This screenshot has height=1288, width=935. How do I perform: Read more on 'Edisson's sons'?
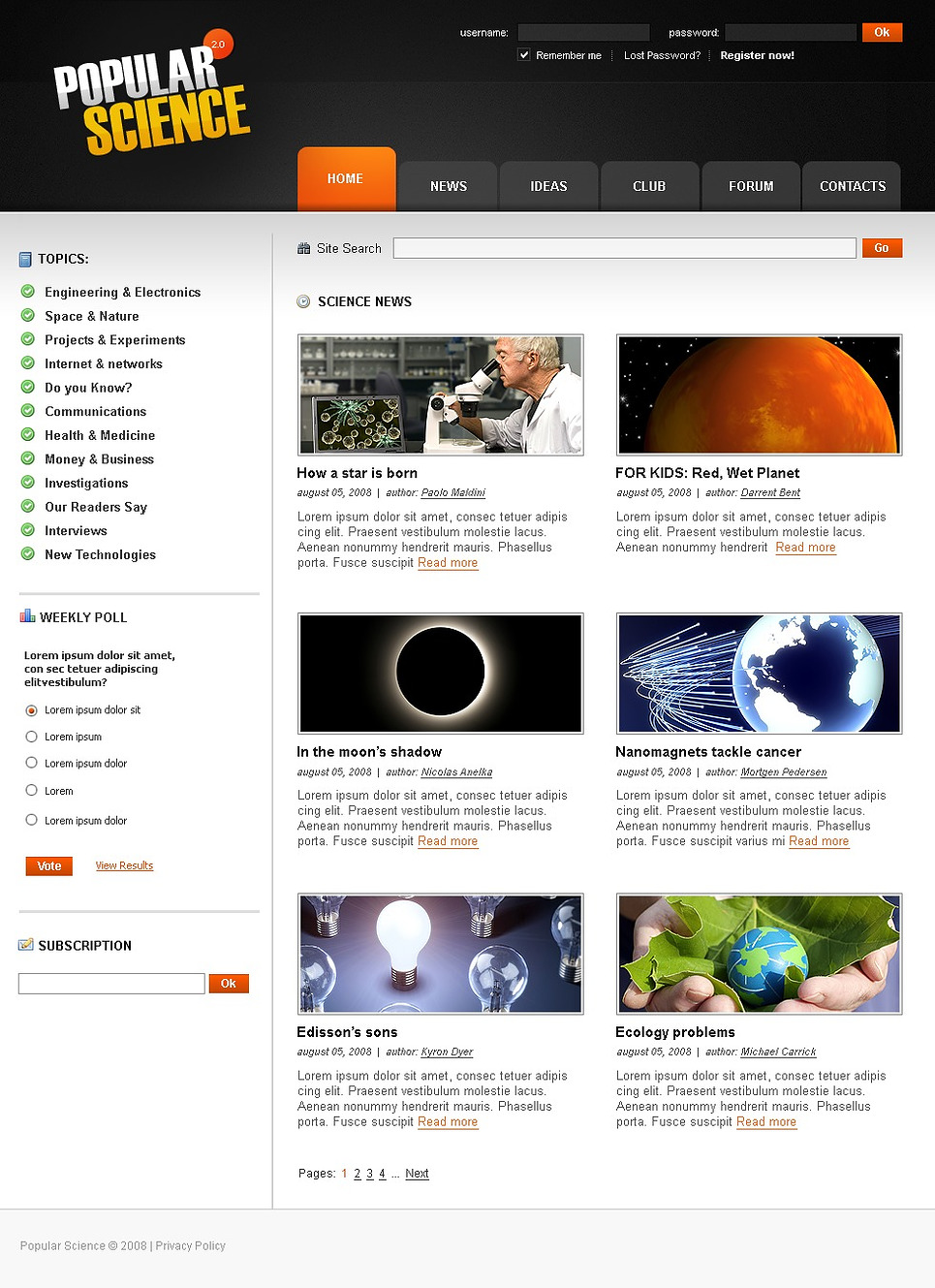448,1122
